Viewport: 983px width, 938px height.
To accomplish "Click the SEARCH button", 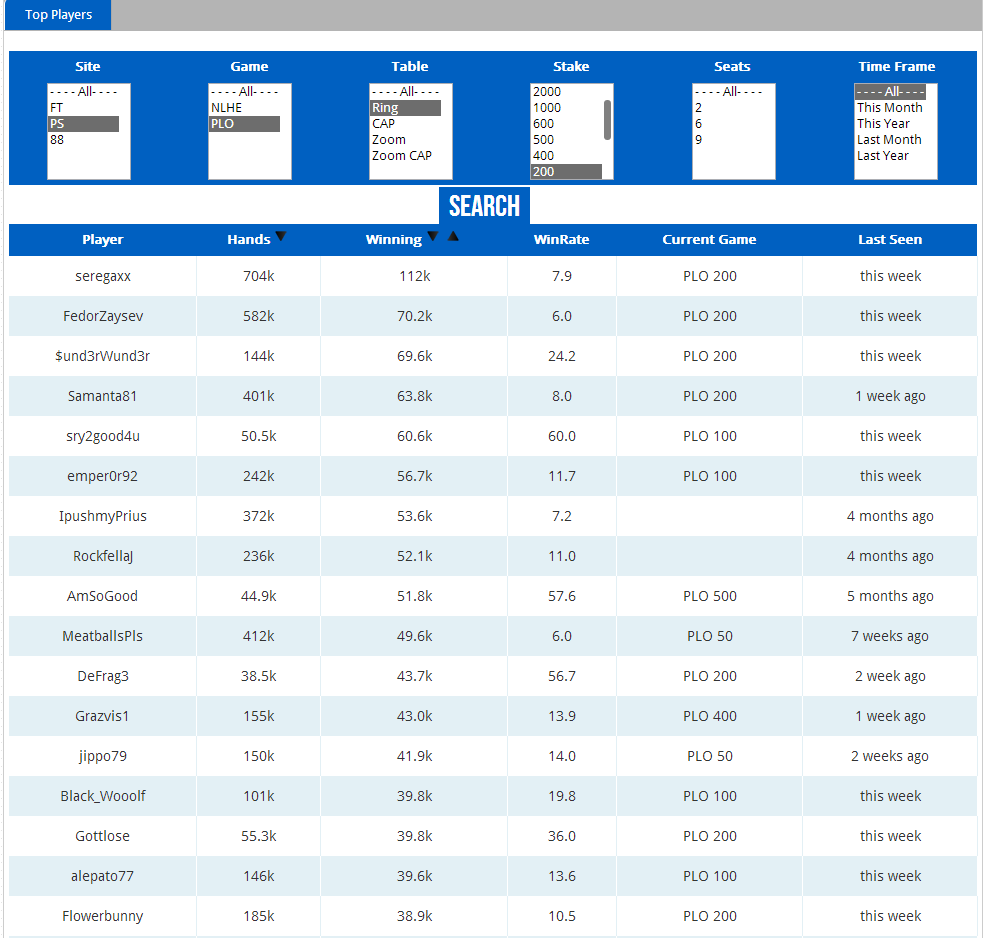I will (484, 206).
